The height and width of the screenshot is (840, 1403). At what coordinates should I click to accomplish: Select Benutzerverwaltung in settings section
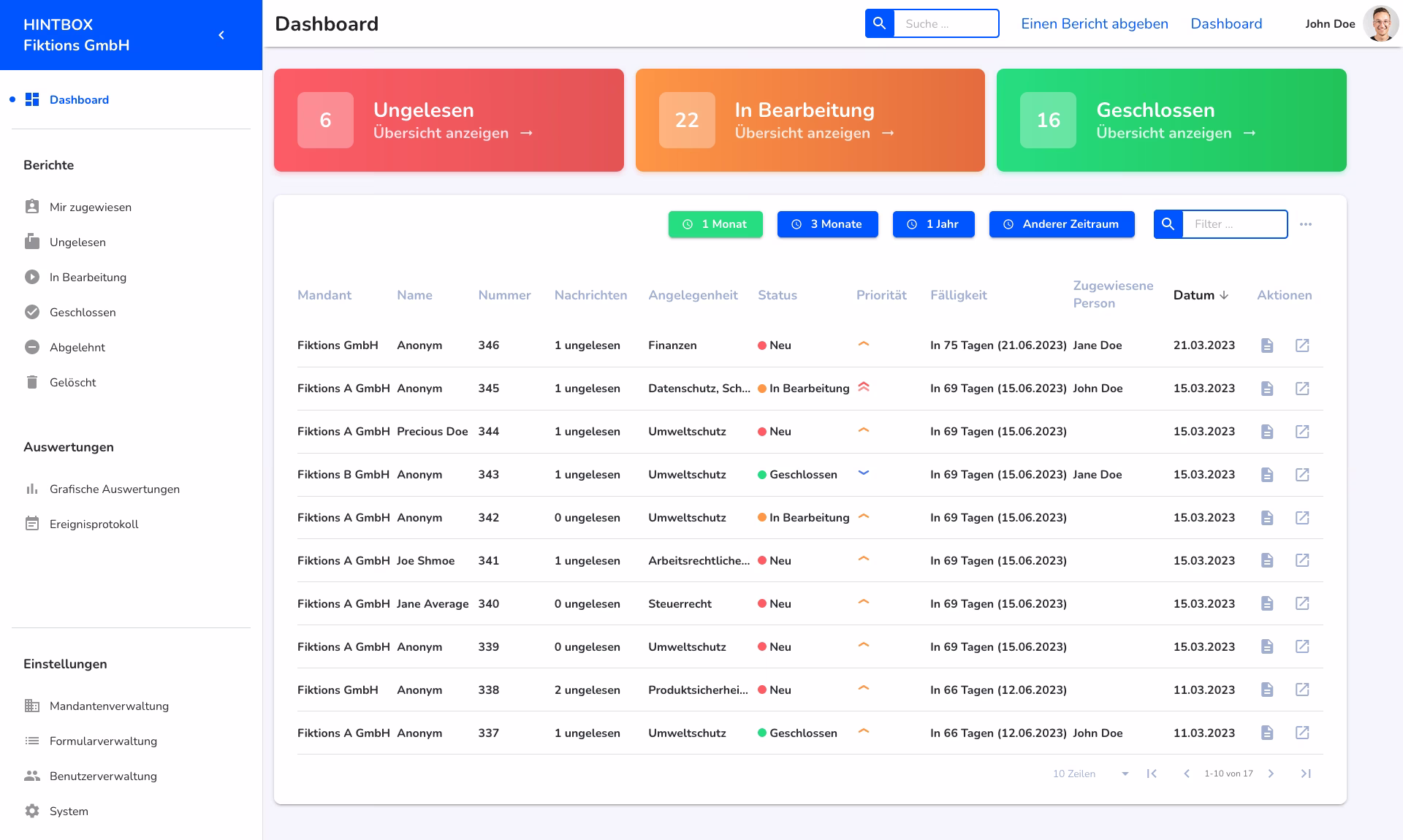(x=102, y=776)
